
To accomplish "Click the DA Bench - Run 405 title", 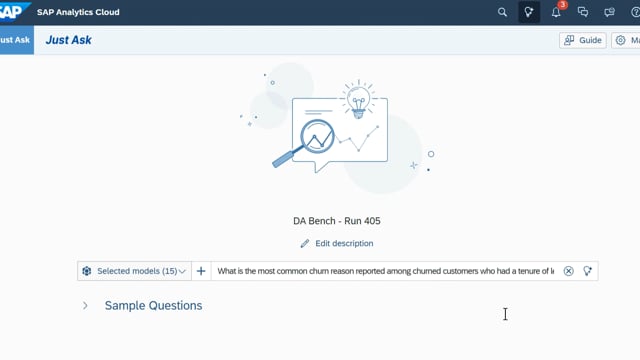I will tap(337, 221).
